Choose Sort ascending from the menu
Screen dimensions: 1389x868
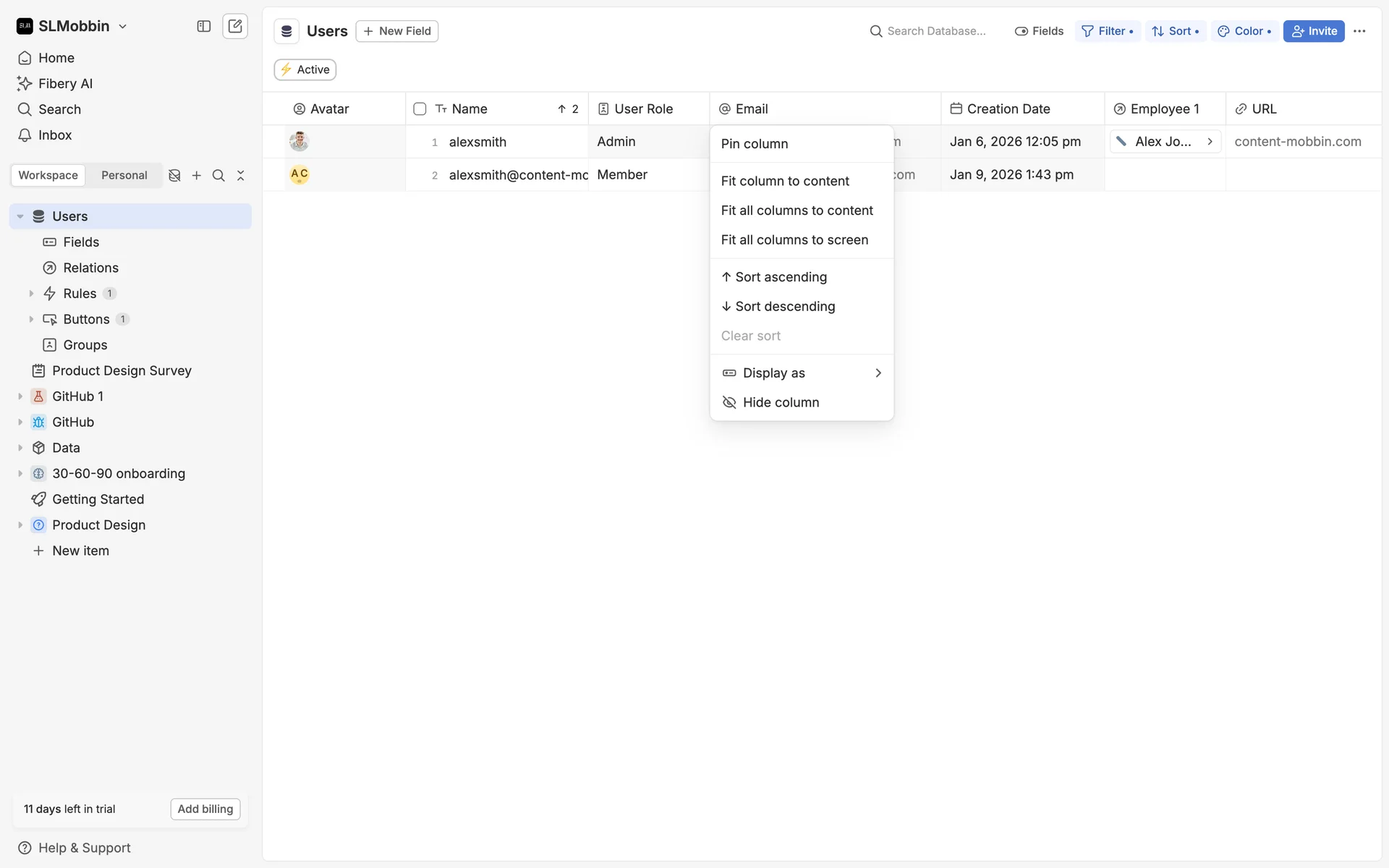click(x=781, y=277)
